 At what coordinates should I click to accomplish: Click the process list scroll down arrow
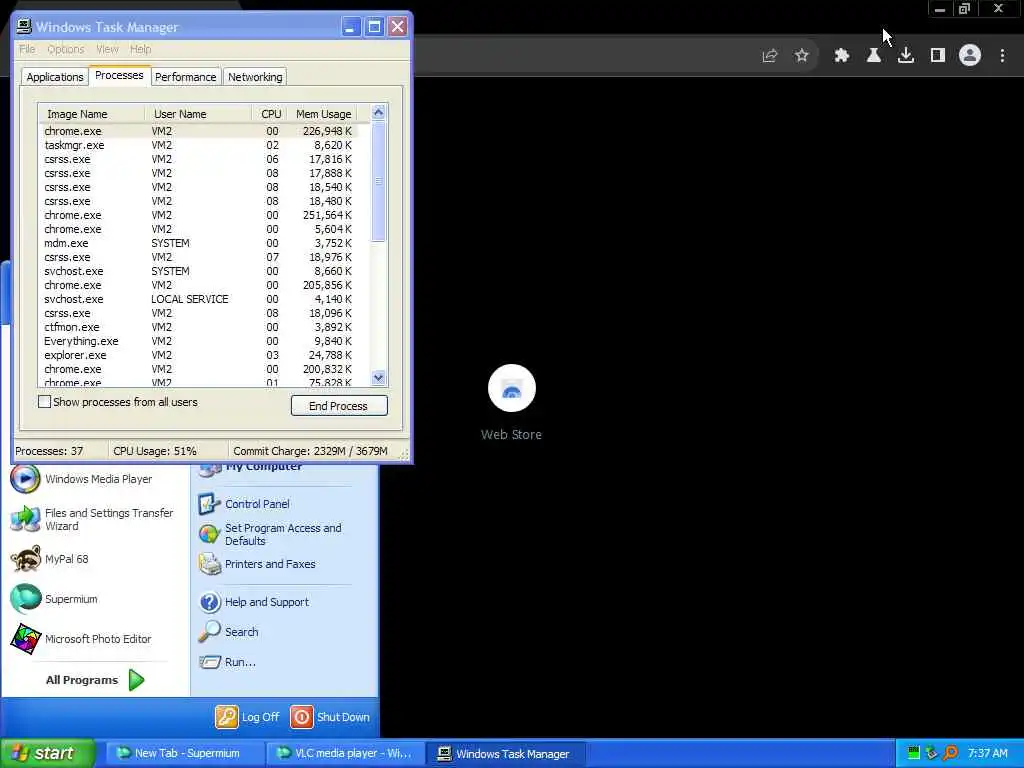click(x=379, y=377)
